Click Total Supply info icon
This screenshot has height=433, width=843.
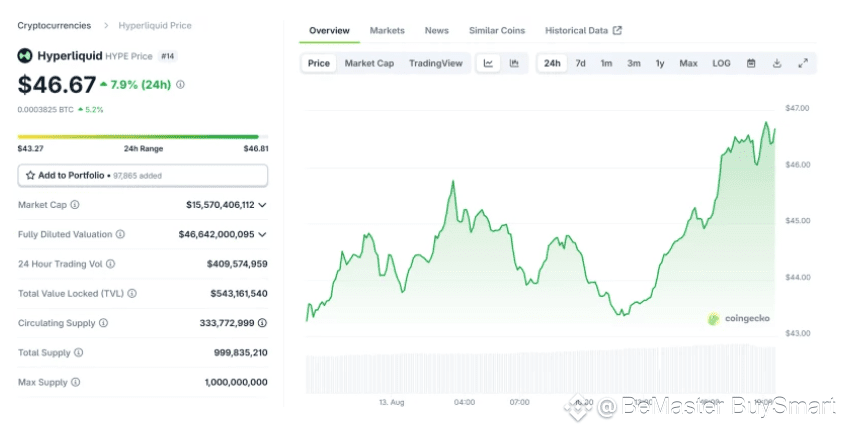click(78, 352)
